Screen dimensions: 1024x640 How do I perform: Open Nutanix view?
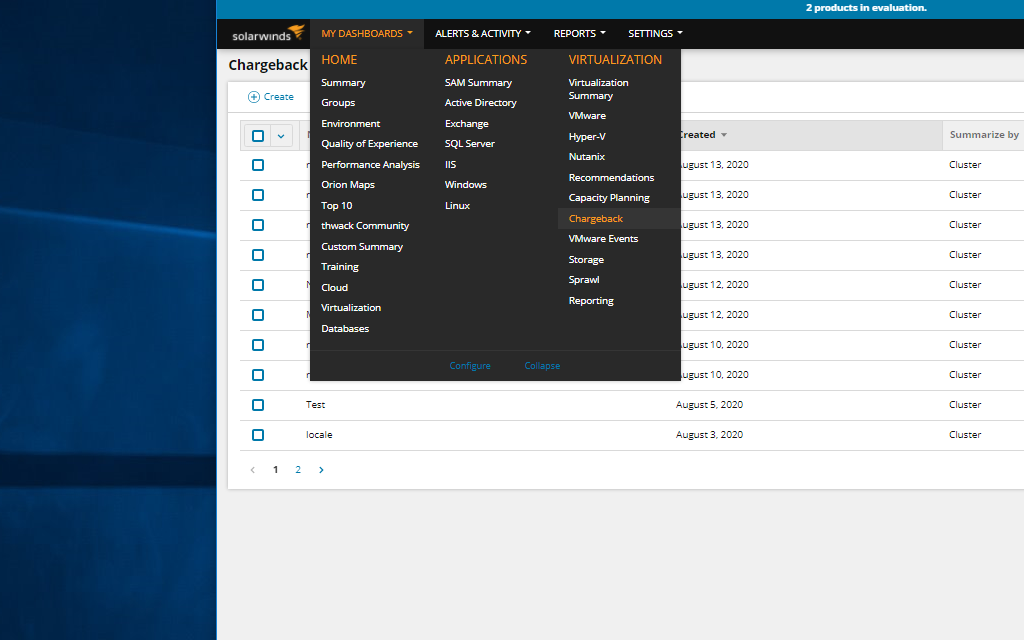click(586, 157)
